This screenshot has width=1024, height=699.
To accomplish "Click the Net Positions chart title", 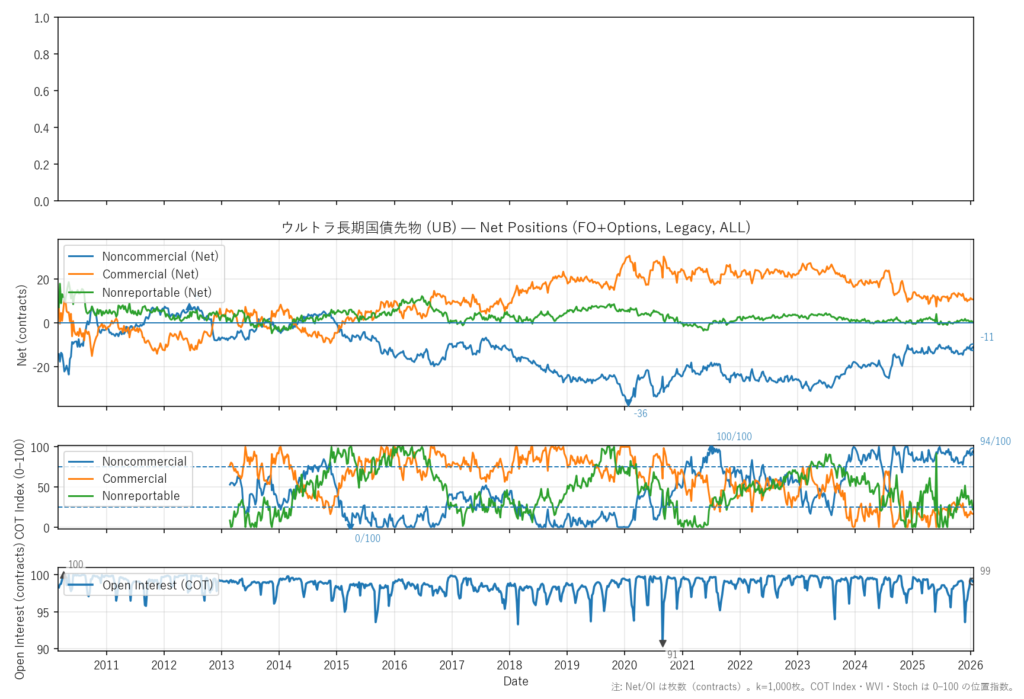I will 516,228.
